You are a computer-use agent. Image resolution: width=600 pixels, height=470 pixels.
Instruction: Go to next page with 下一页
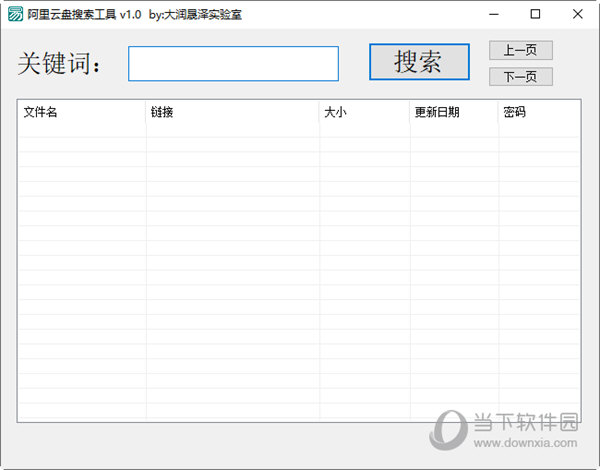pos(520,77)
